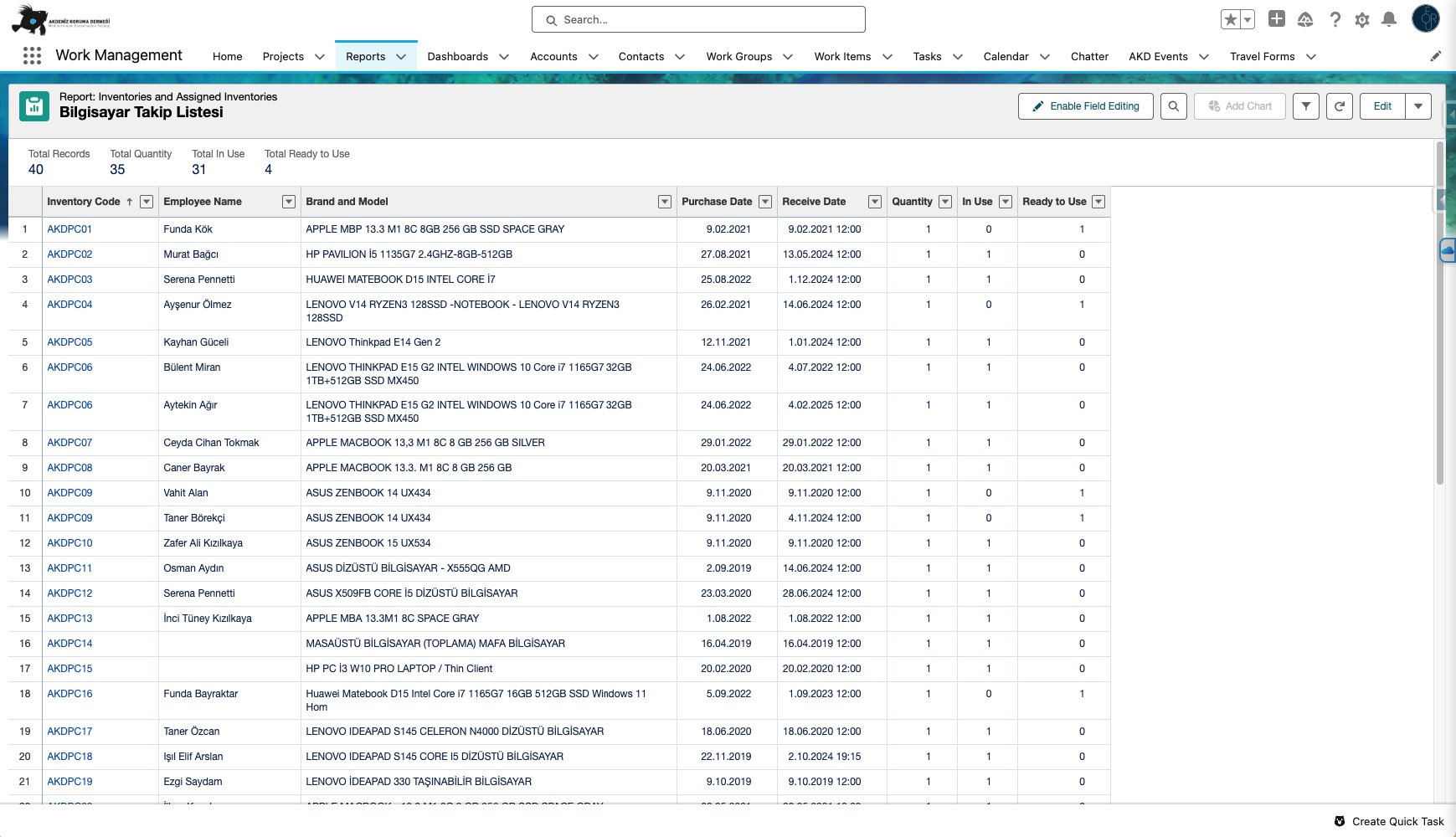Screen dimensions: 1456x837
Task: Expand the Projects tab chevron
Action: (x=320, y=57)
